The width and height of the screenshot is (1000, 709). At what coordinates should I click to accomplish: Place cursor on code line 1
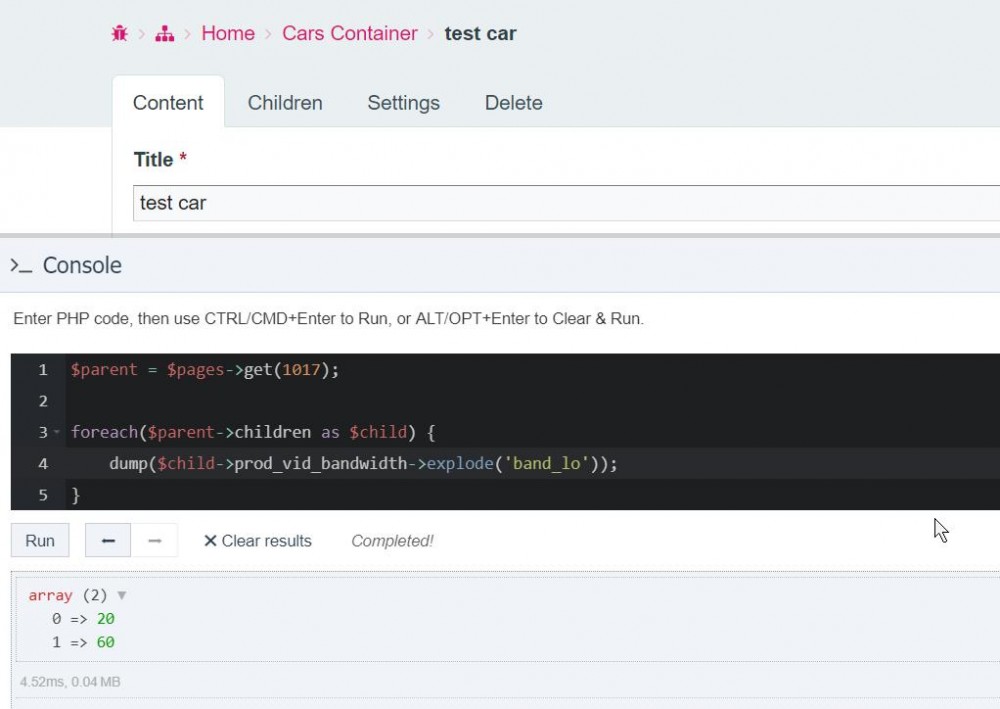pyautogui.click(x=205, y=370)
